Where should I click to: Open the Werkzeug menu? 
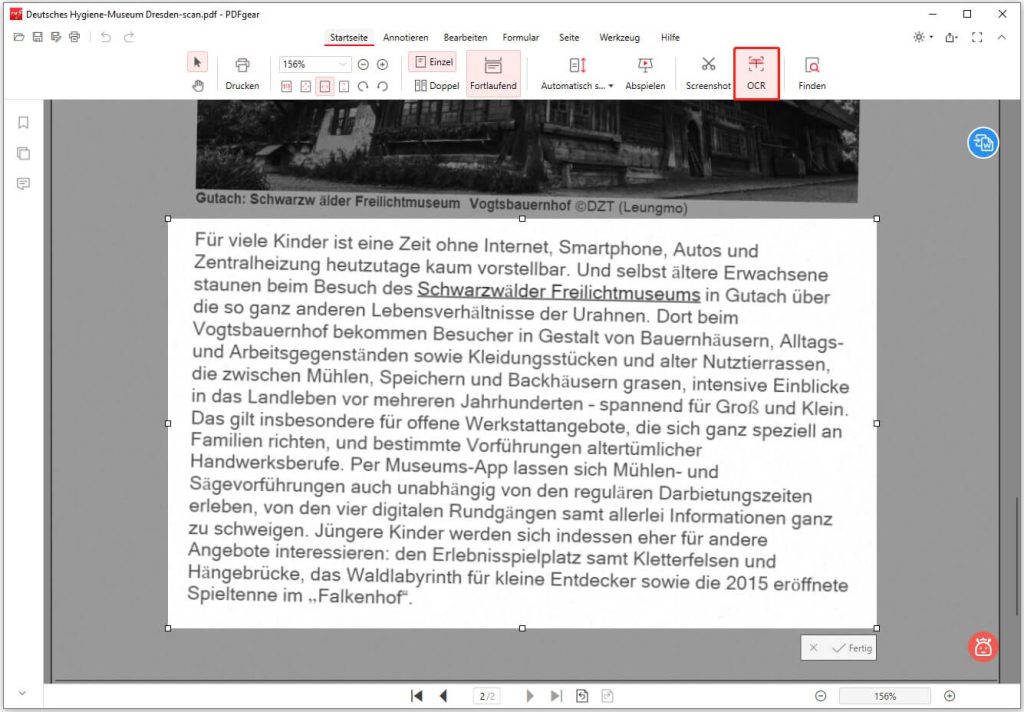(x=620, y=37)
